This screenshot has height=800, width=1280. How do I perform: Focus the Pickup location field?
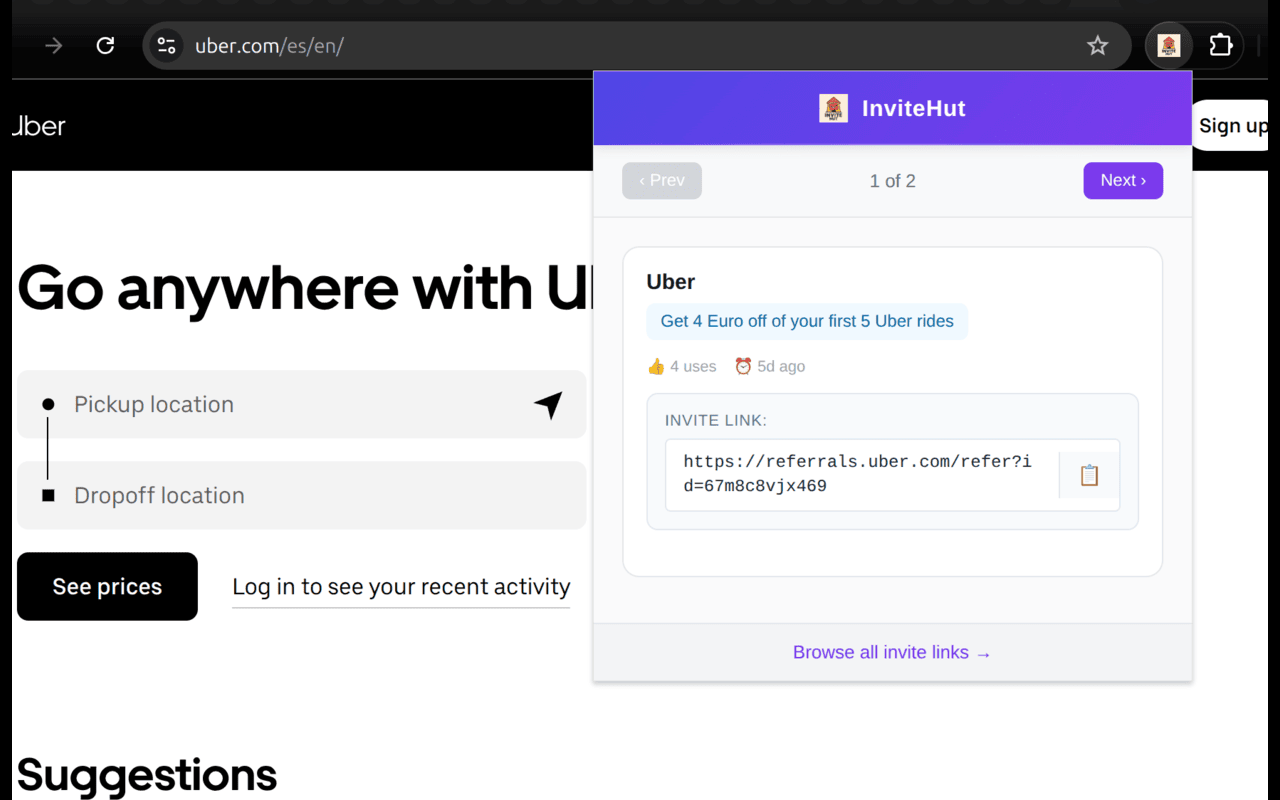(301, 405)
